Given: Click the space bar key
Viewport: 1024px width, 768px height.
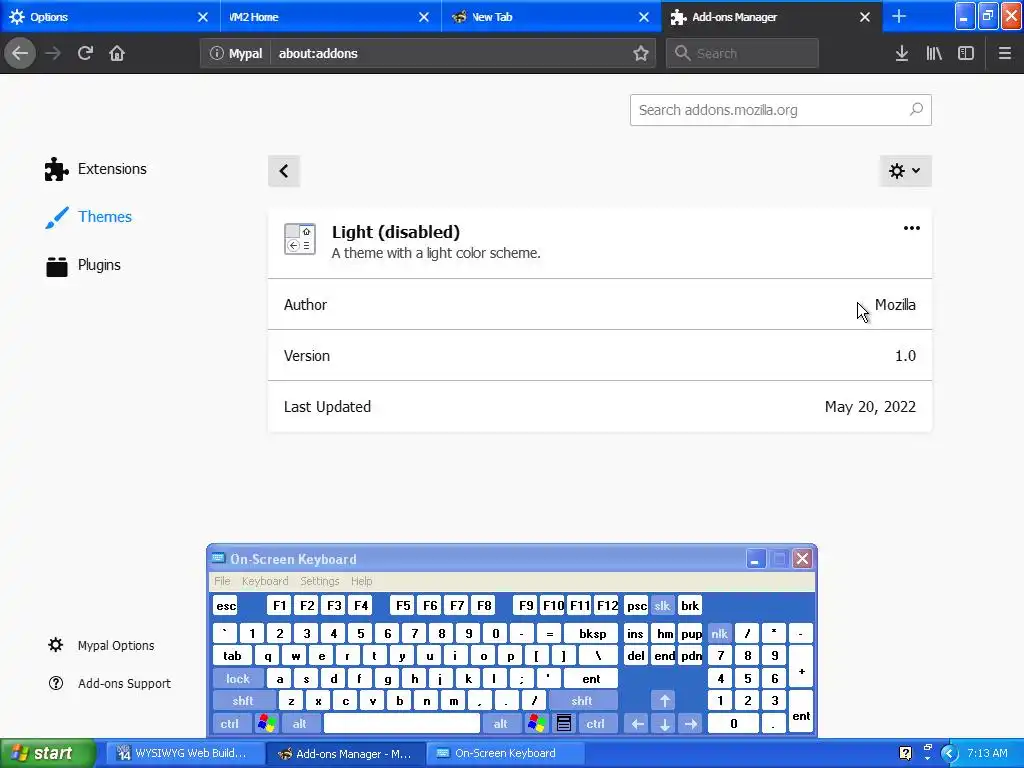Looking at the screenshot, I should (402, 724).
